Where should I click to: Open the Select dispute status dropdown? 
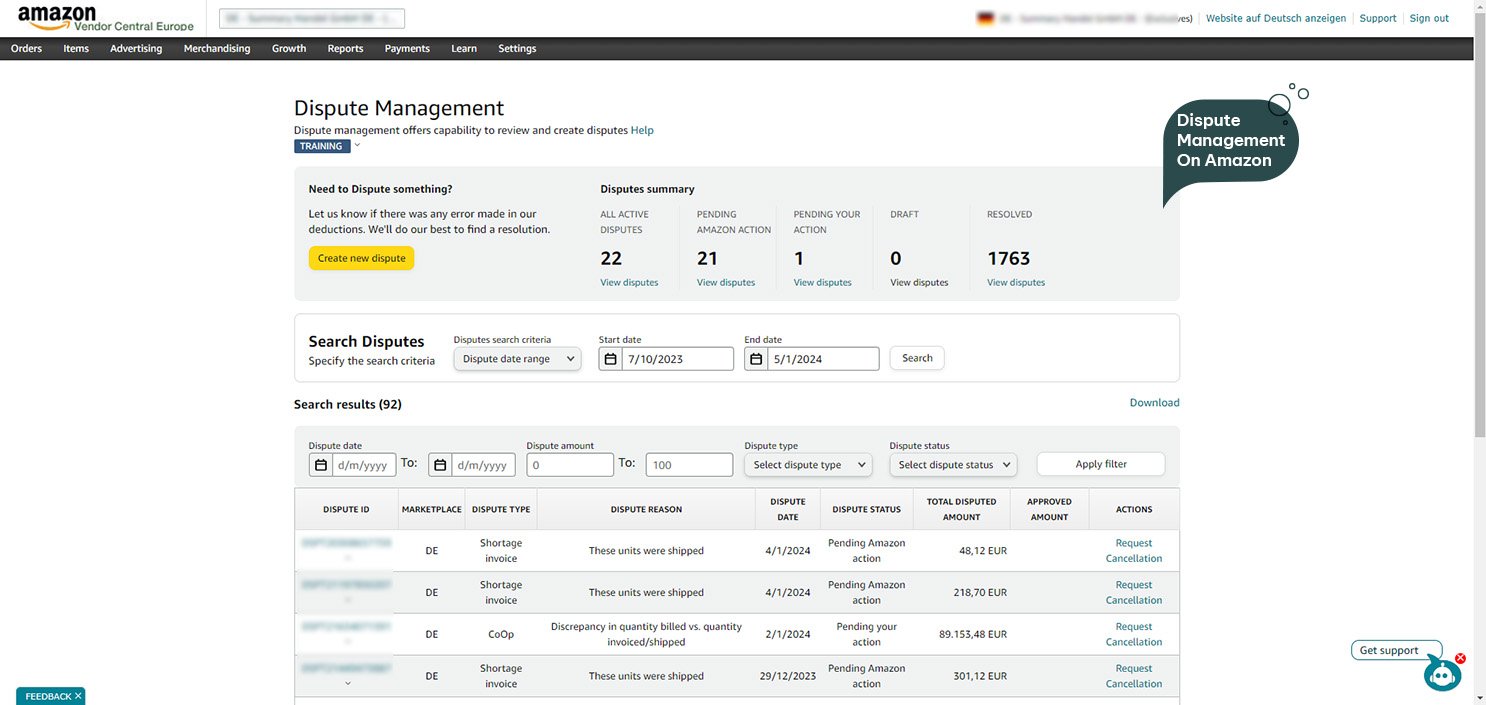click(x=953, y=465)
